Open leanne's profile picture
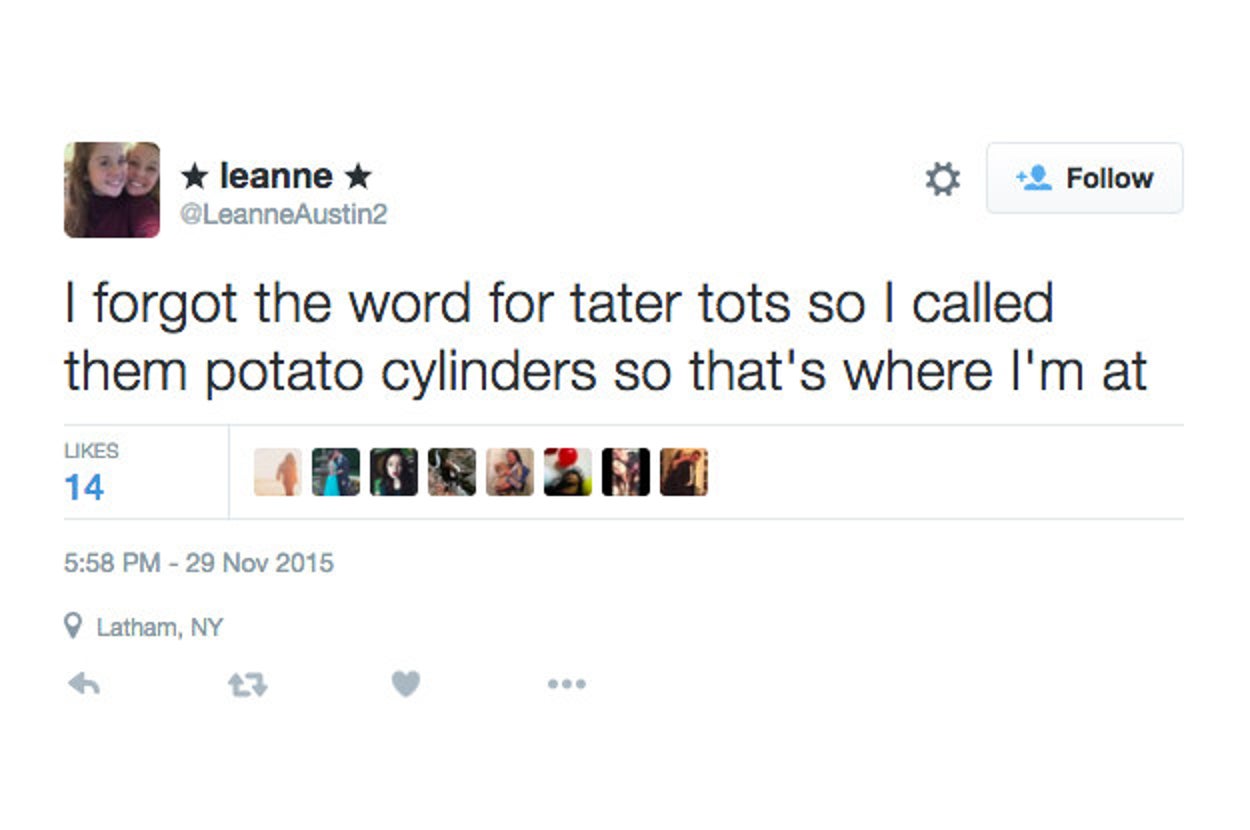Viewport: 1250px width, 830px height. (112, 190)
